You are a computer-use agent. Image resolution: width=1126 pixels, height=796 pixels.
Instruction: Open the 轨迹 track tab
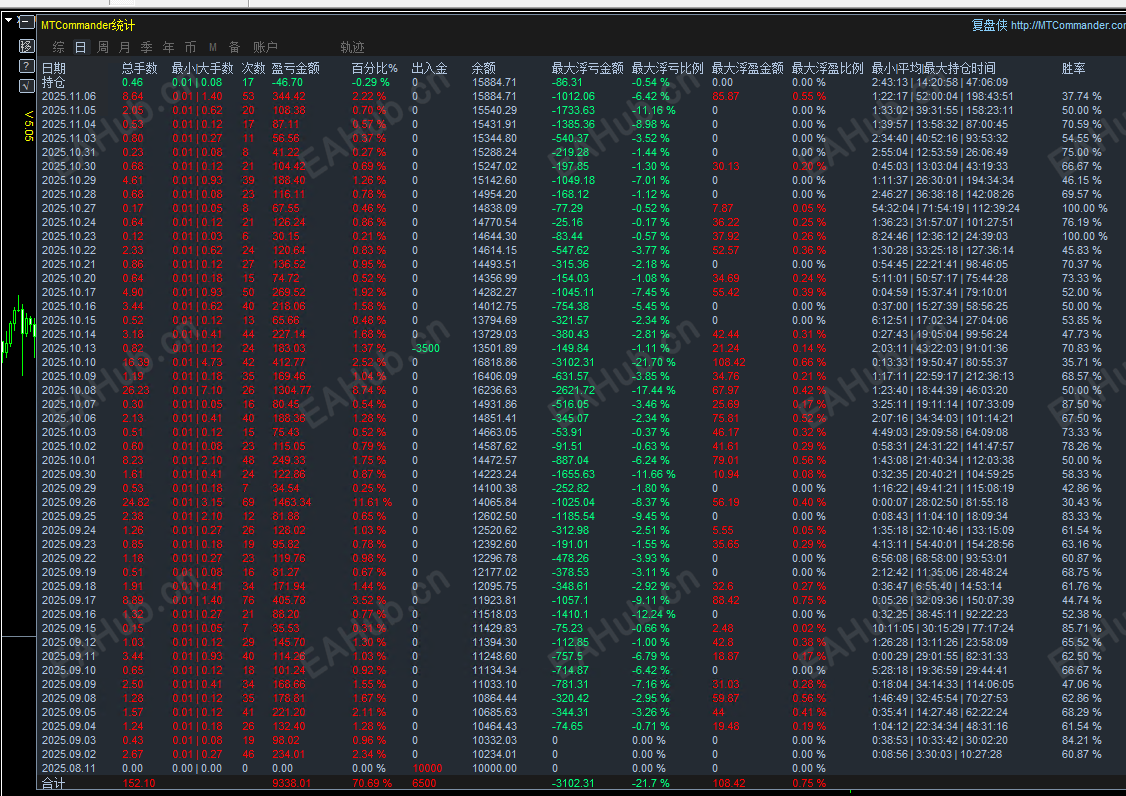(353, 47)
